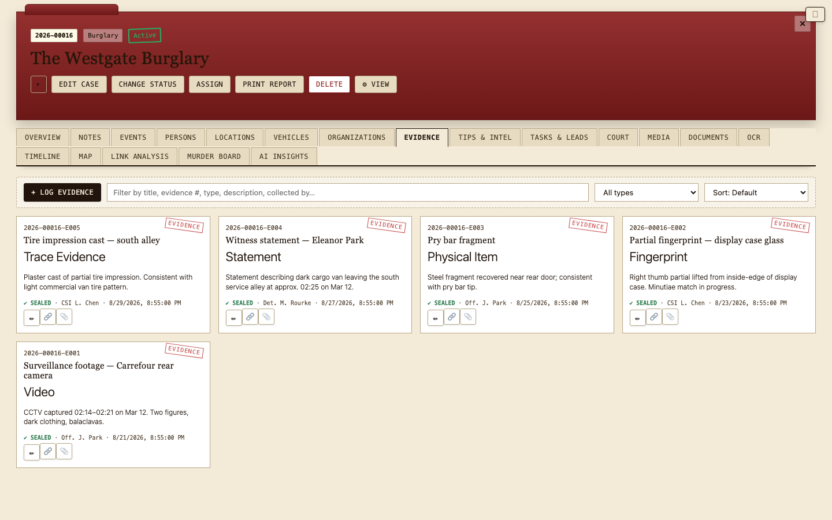
Task: Click evidence number 2026-00016-E004
Action: [254, 228]
